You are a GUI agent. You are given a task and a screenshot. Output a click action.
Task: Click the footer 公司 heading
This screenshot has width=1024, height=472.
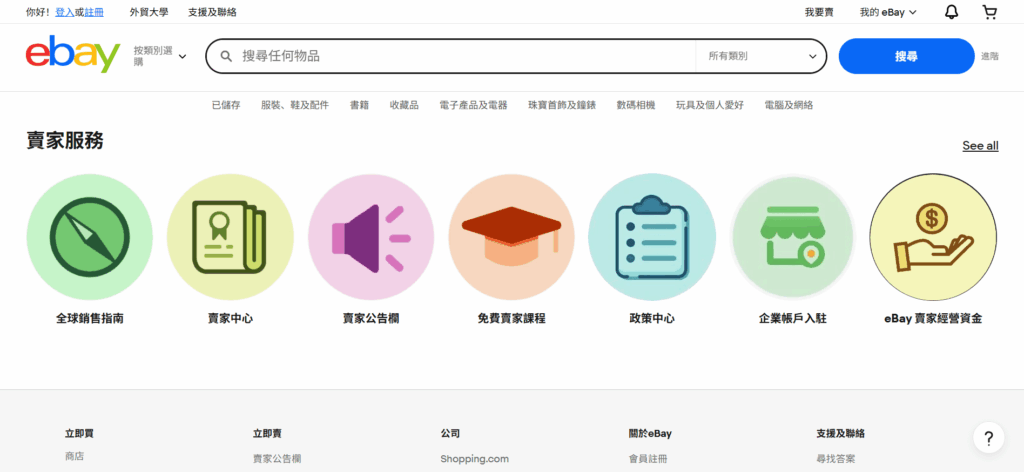click(450, 433)
